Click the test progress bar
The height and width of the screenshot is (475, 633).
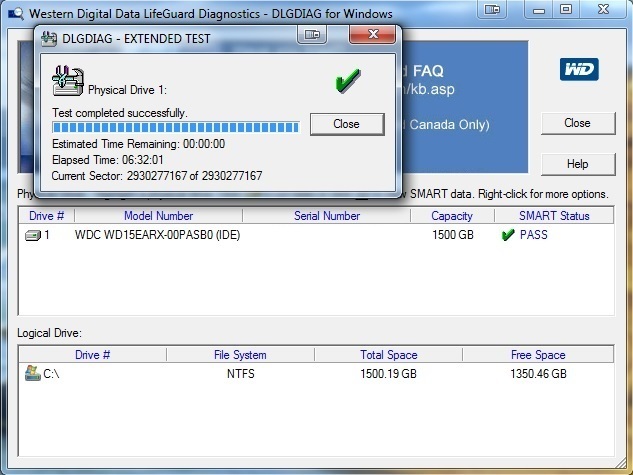click(176, 128)
